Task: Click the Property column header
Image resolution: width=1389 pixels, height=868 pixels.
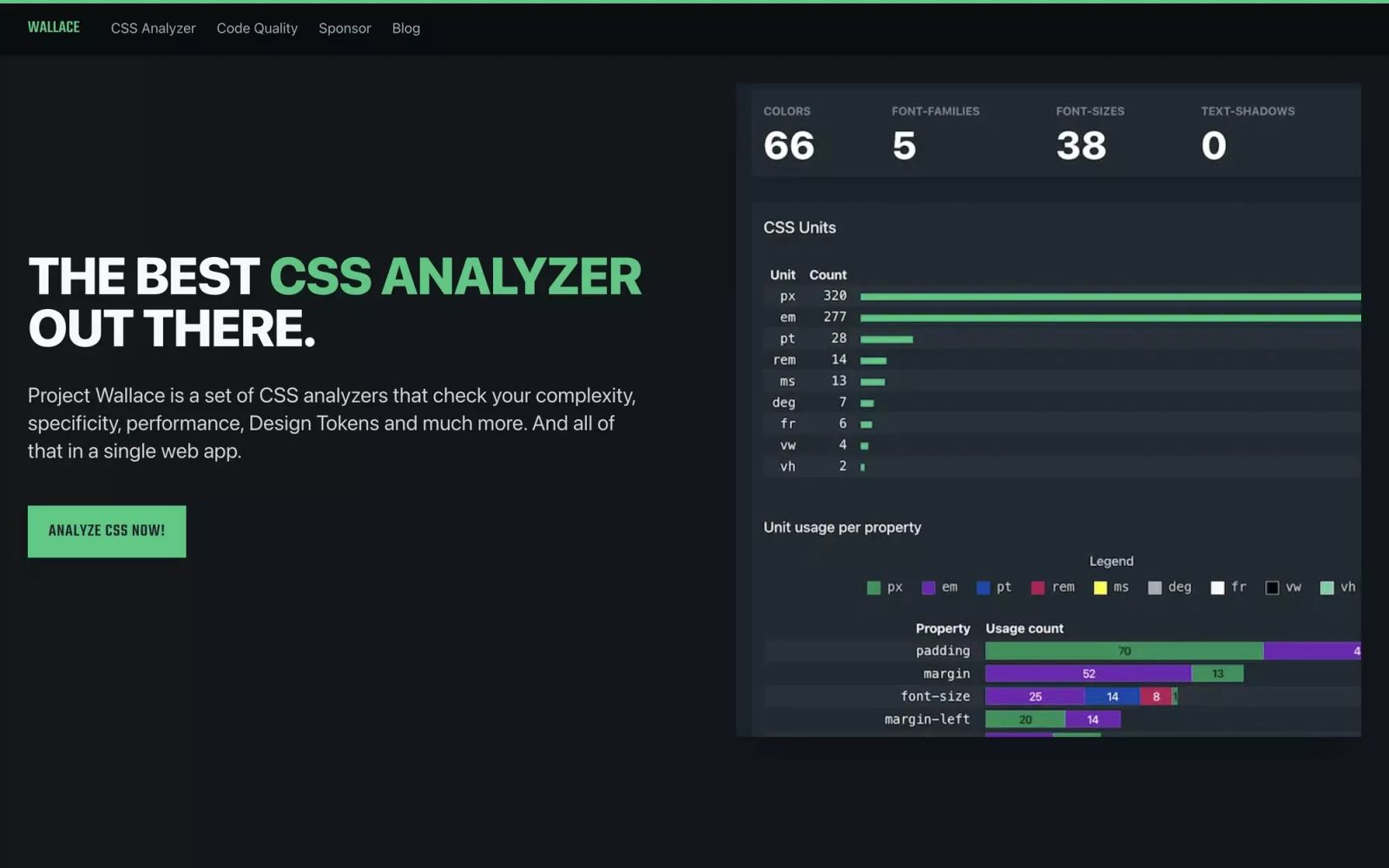Action: point(943,628)
